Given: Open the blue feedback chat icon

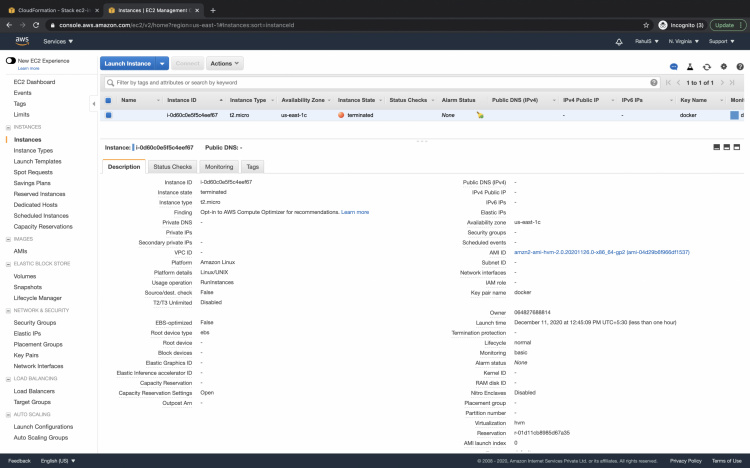Looking at the screenshot, I should (673, 66).
